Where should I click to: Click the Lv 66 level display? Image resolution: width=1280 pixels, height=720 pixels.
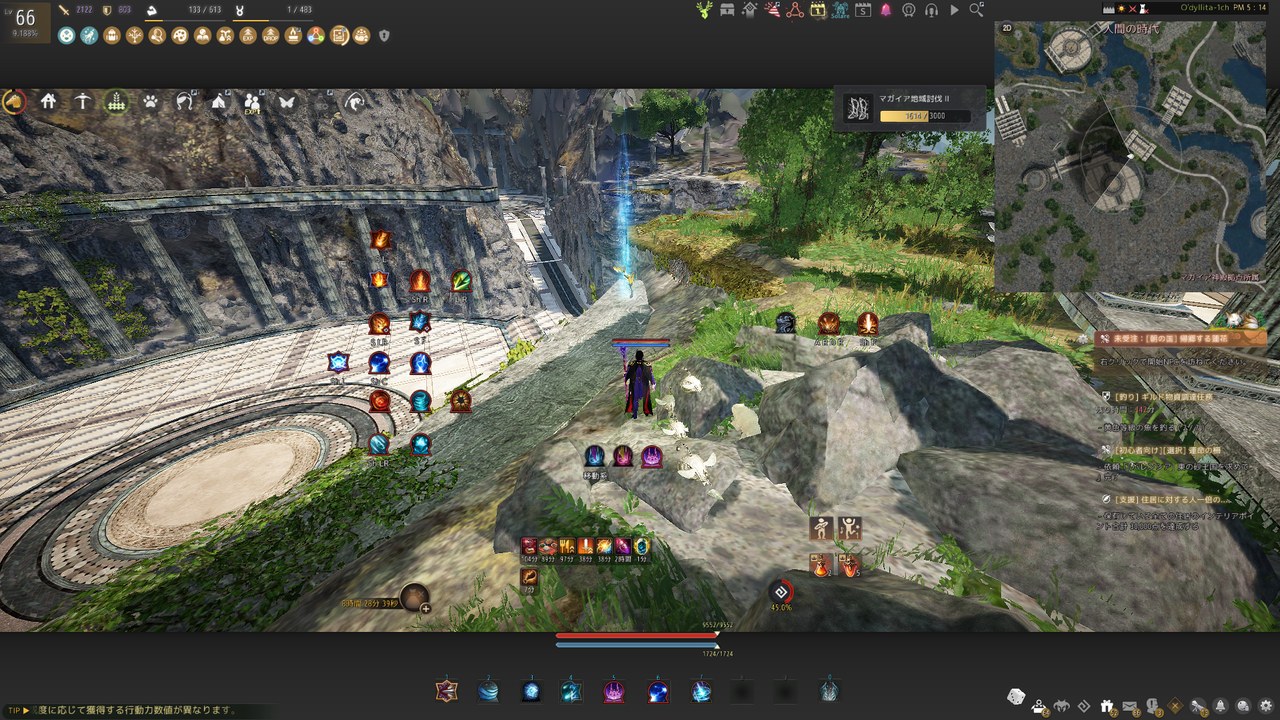point(25,20)
